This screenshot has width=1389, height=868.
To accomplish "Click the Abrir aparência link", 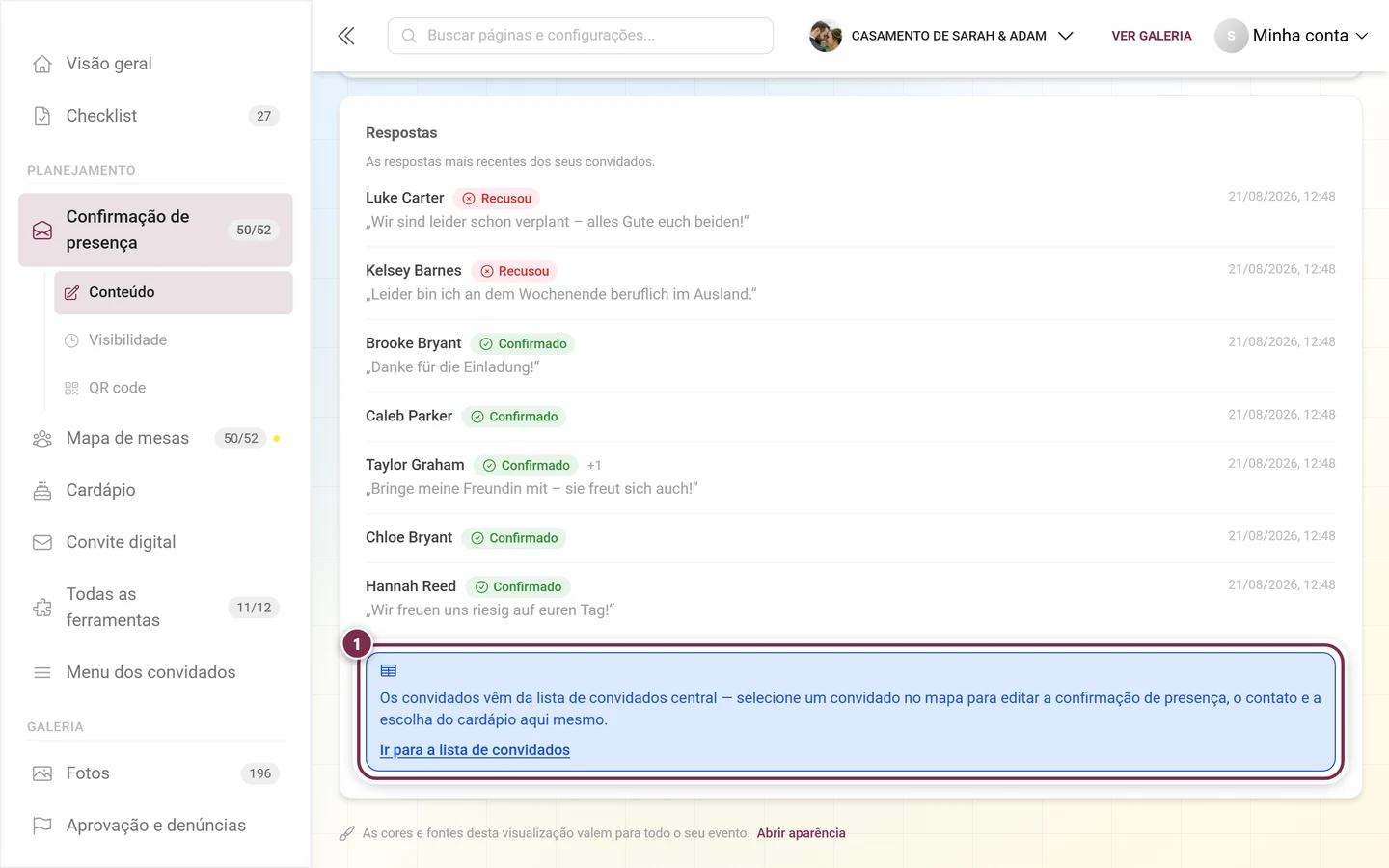I will (801, 833).
